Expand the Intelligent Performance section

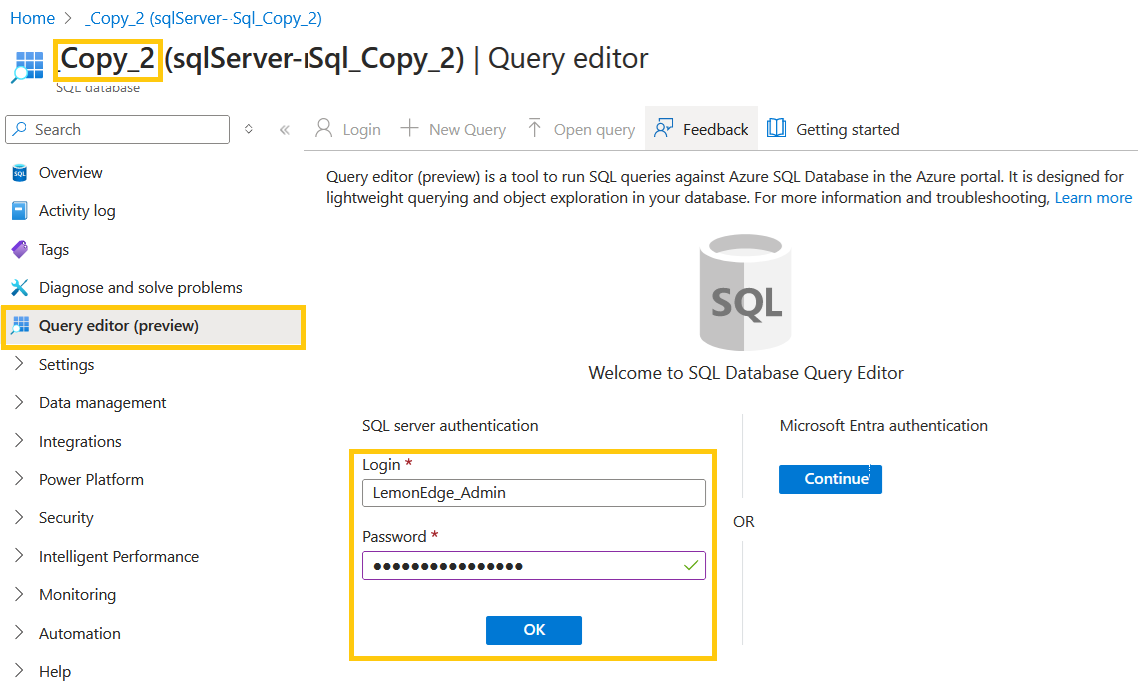(x=20, y=556)
